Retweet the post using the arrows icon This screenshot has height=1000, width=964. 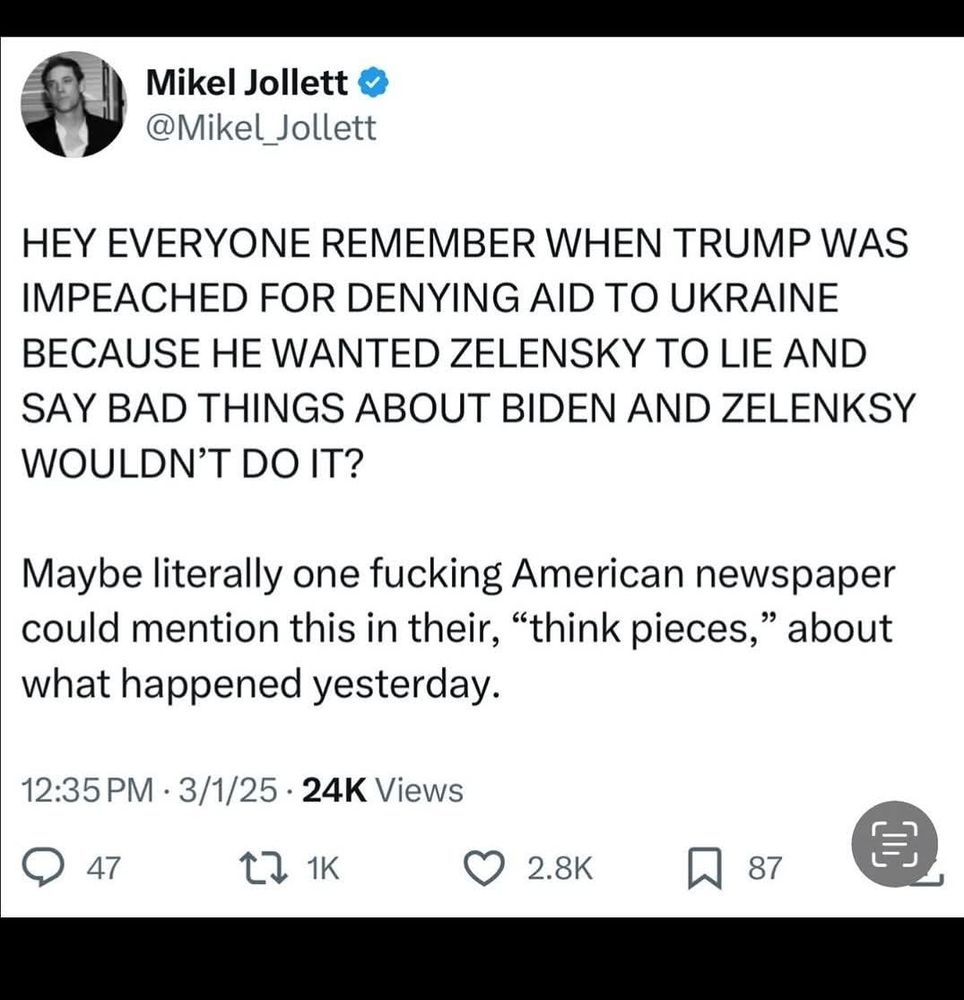[261, 868]
